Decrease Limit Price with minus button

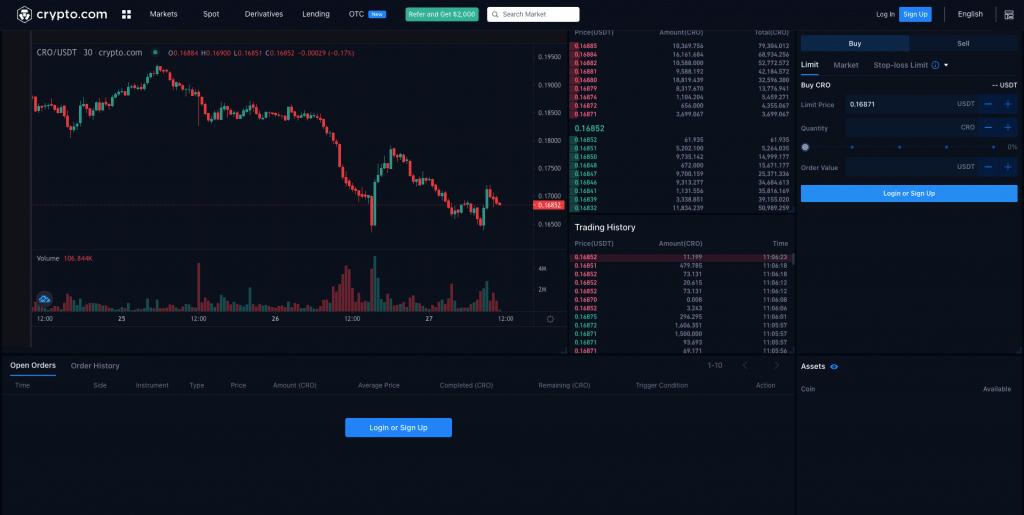click(x=988, y=104)
